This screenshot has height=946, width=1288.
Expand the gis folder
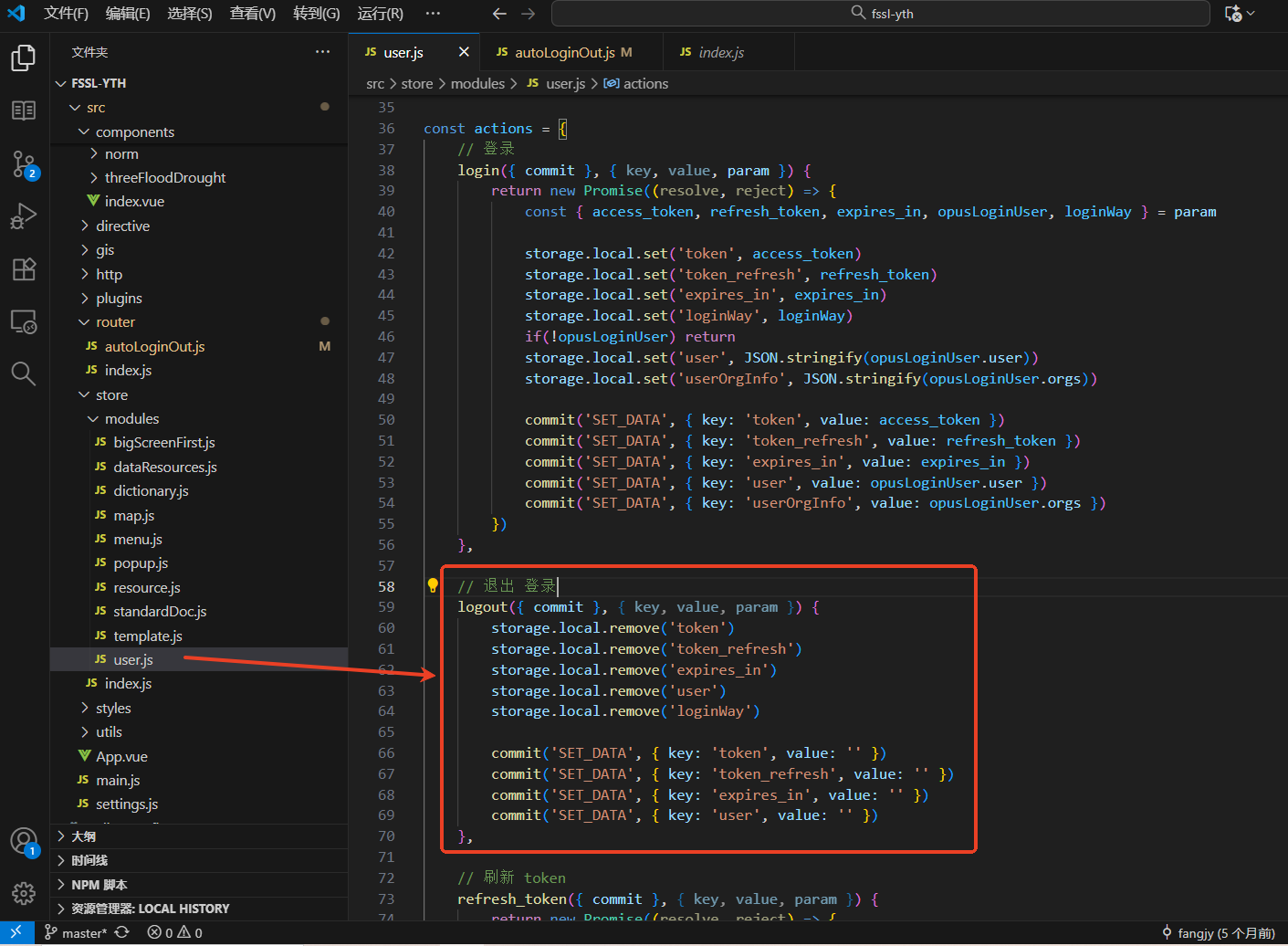pos(199,249)
